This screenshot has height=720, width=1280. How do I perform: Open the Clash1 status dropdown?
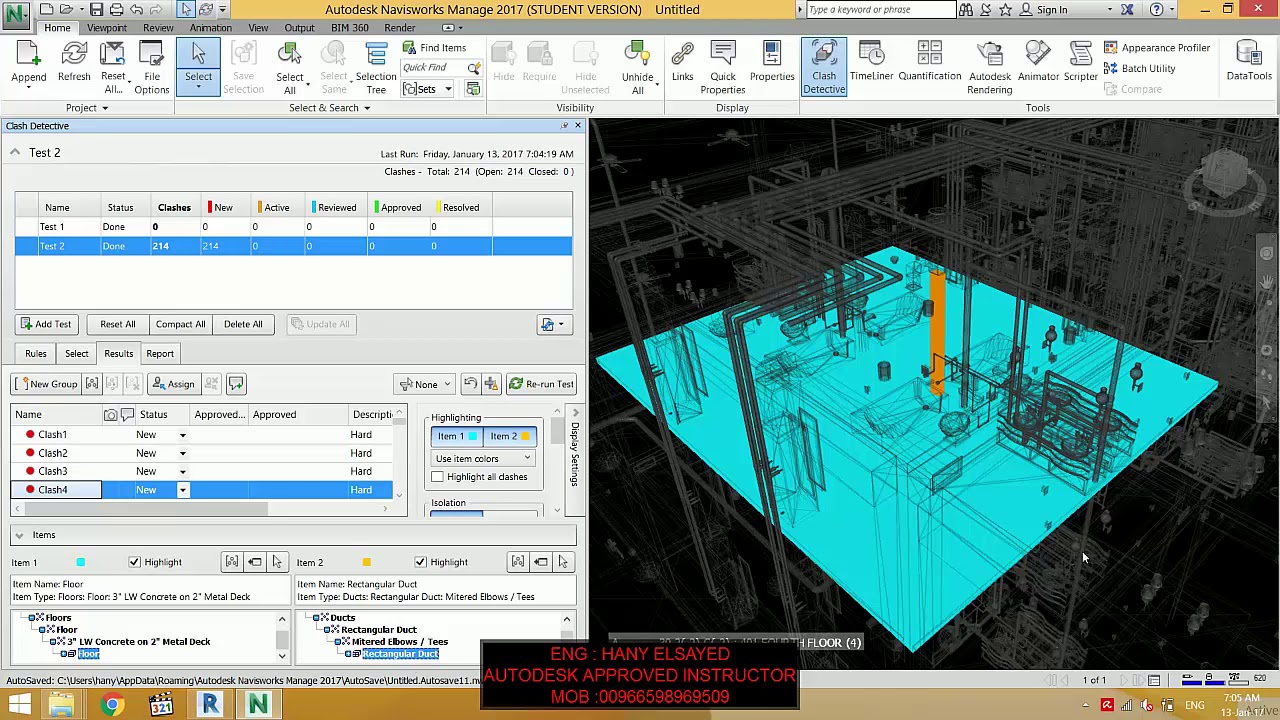(x=182, y=435)
